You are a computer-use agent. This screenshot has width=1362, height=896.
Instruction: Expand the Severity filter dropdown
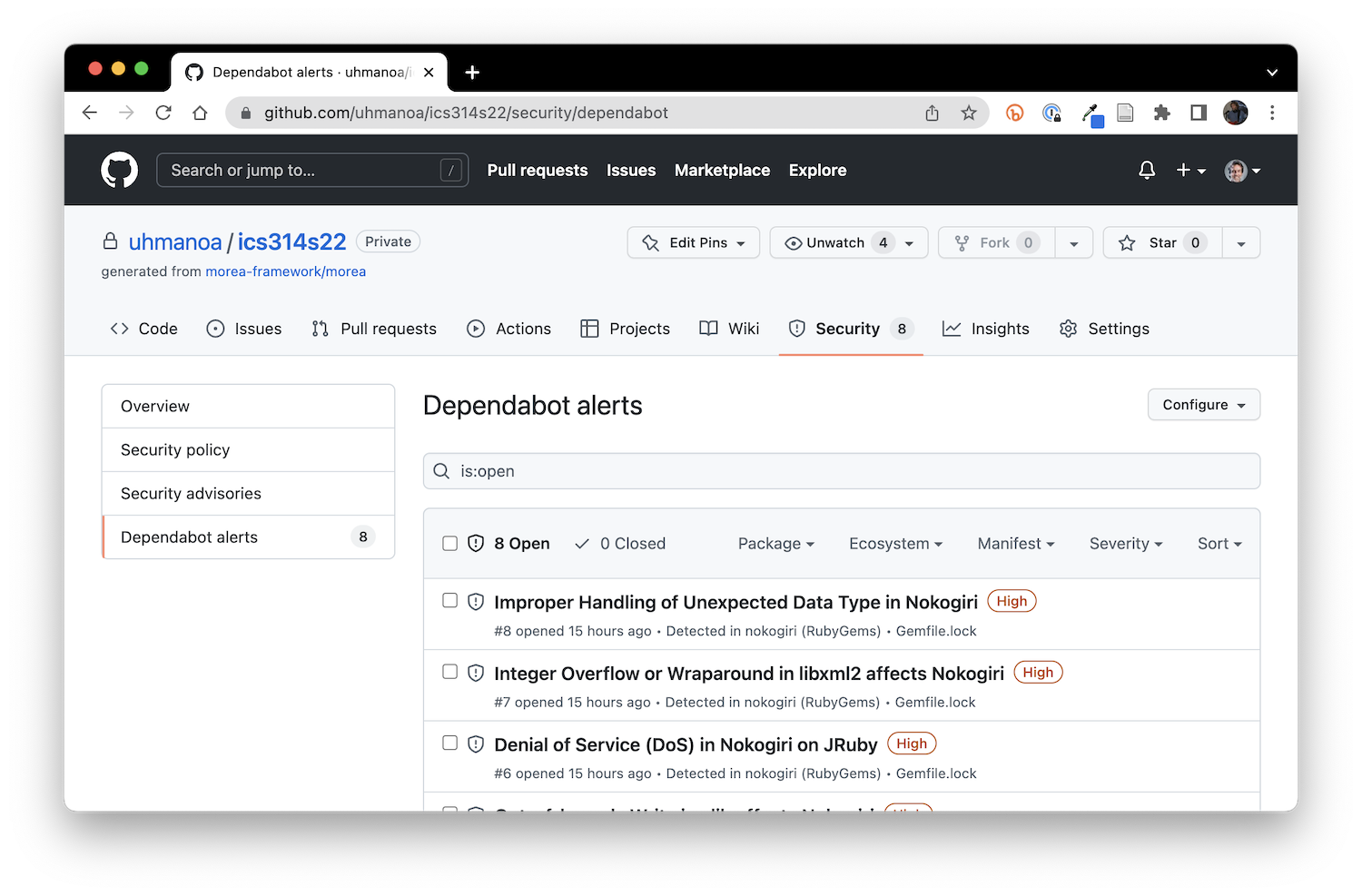[1126, 543]
